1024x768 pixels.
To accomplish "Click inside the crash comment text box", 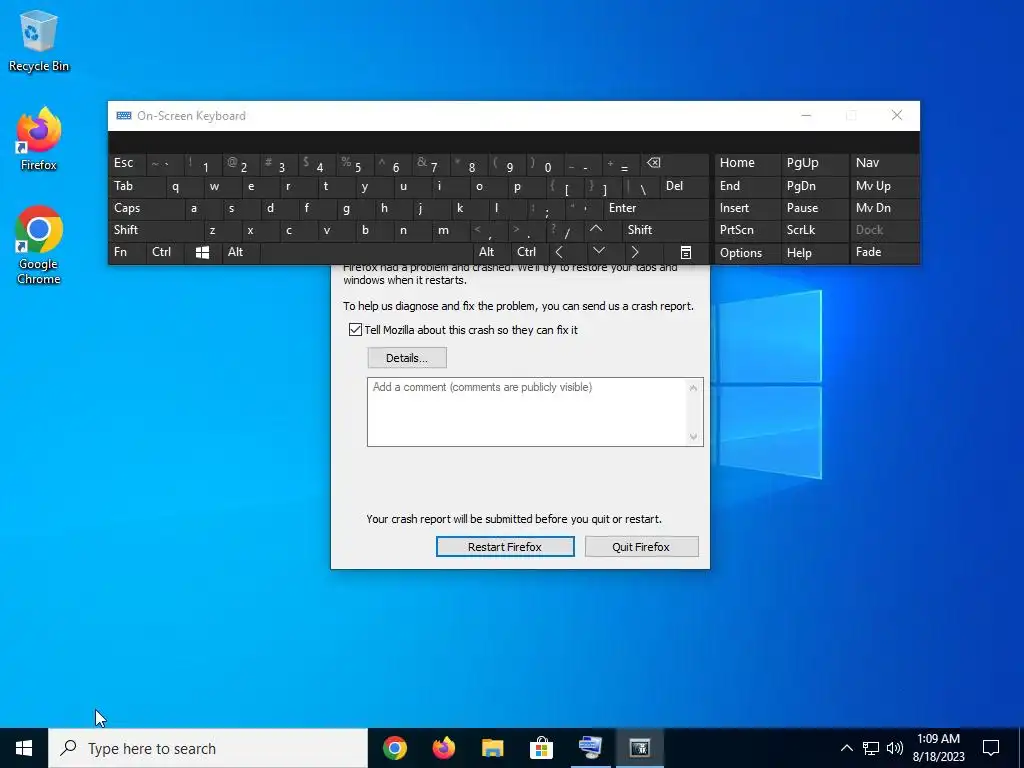I will (x=526, y=412).
